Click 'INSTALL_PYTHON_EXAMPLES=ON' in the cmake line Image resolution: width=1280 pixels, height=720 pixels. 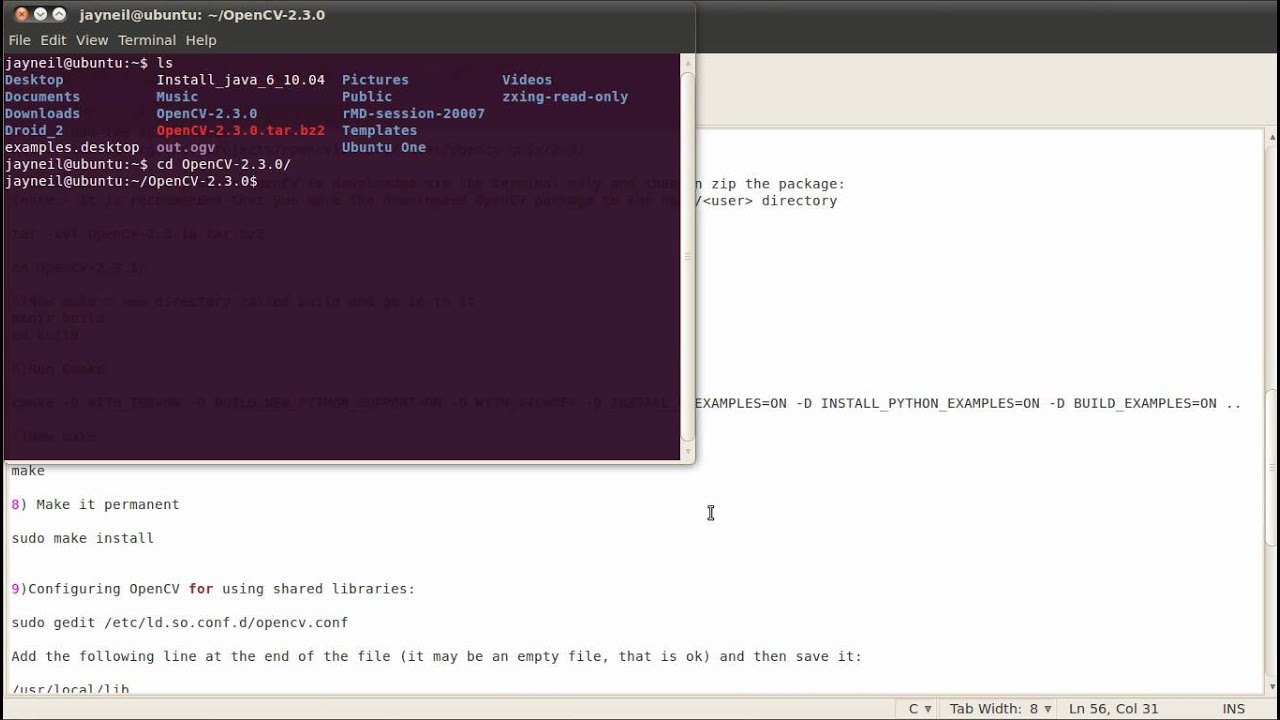tap(930, 404)
